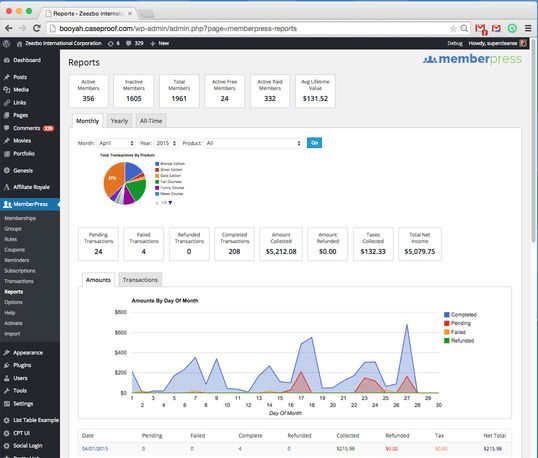Click the MemberPress people icon in sidebar

[7, 204]
